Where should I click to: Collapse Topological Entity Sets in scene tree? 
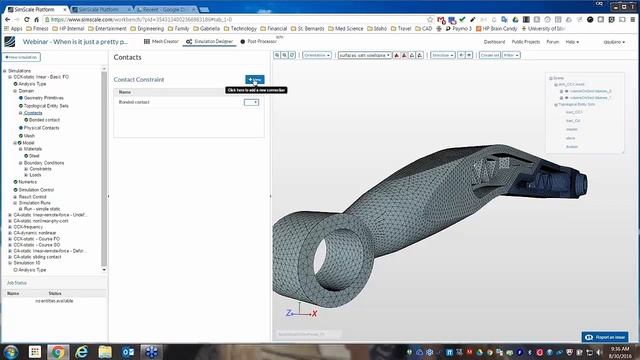(556, 105)
